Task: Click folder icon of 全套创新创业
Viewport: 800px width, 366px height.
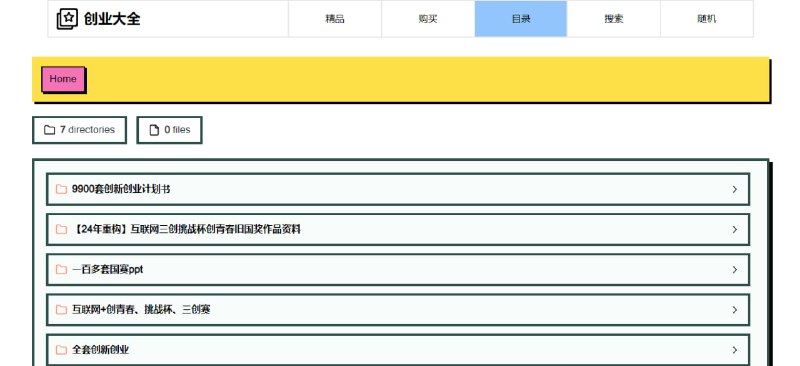Action: tap(61, 350)
